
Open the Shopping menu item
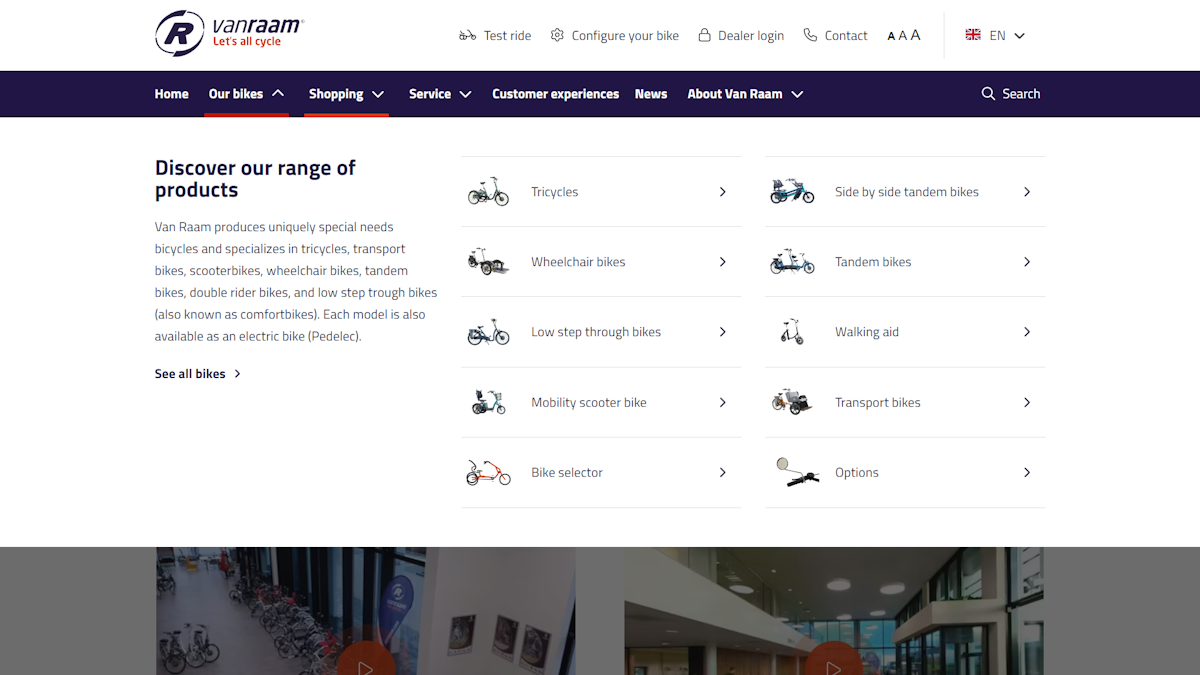[x=336, y=94]
